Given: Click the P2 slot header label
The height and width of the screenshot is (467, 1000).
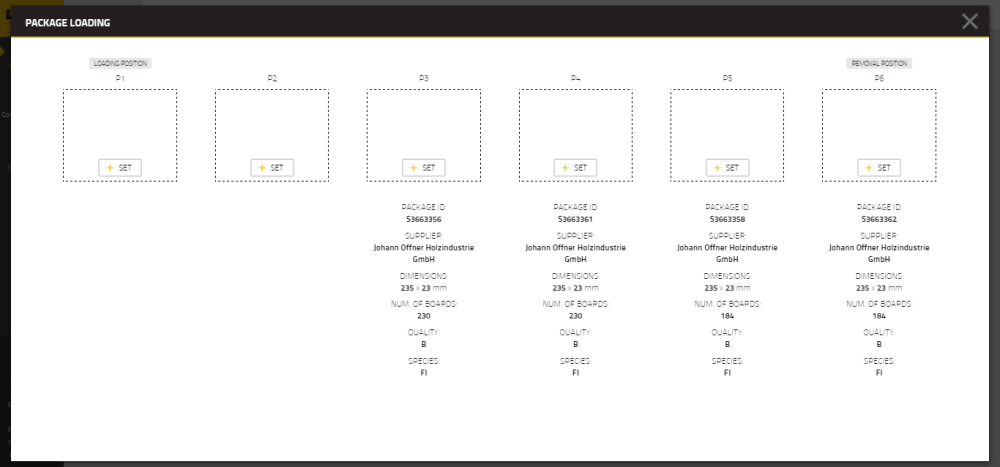Looking at the screenshot, I should tap(272, 78).
